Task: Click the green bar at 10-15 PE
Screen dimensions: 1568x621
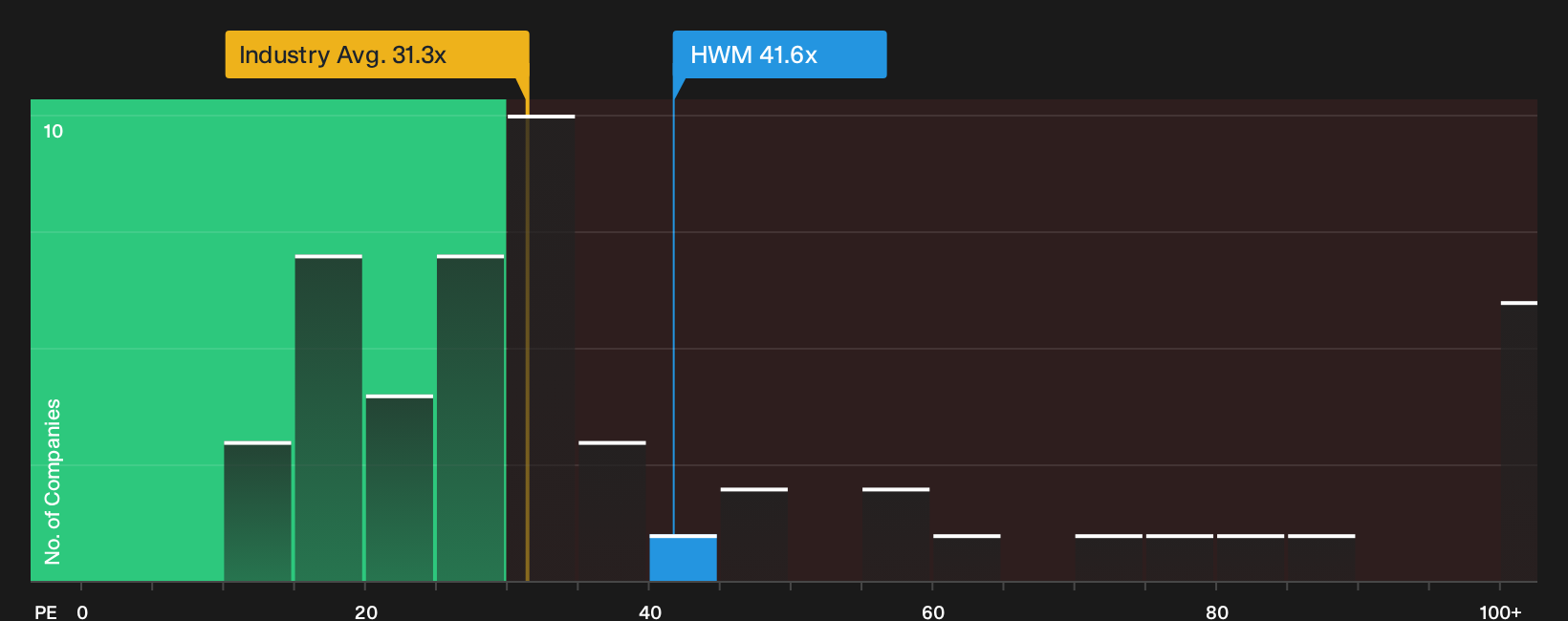Action: pyautogui.click(x=257, y=511)
